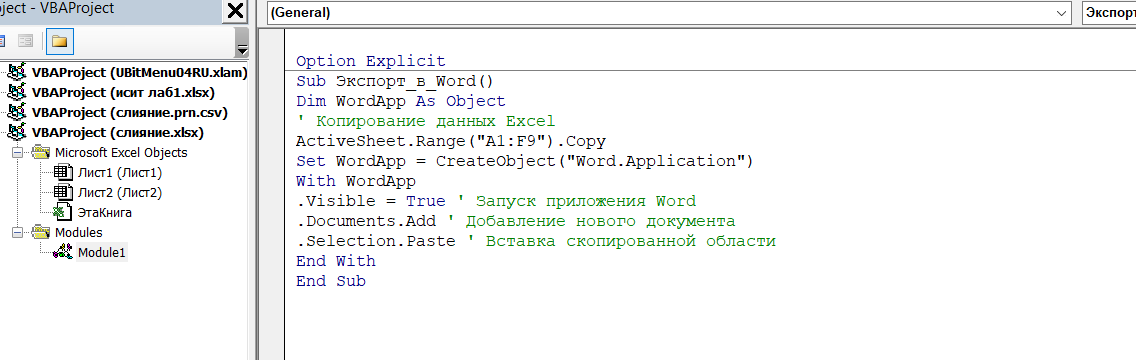1136x360 pixels.
Task: Click the Sub Экспорт_в_Word() line
Action: 395,81
